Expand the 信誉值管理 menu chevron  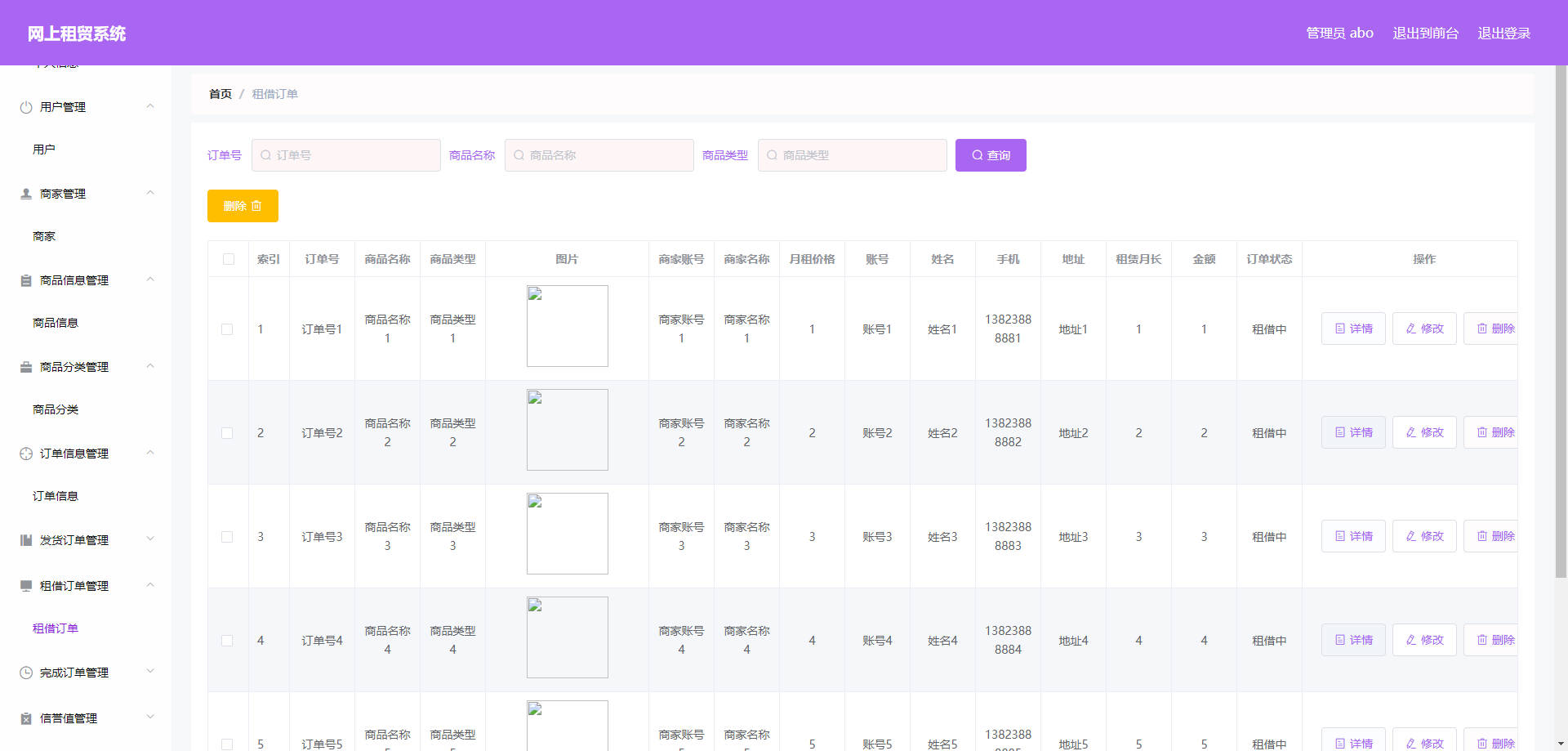(150, 717)
